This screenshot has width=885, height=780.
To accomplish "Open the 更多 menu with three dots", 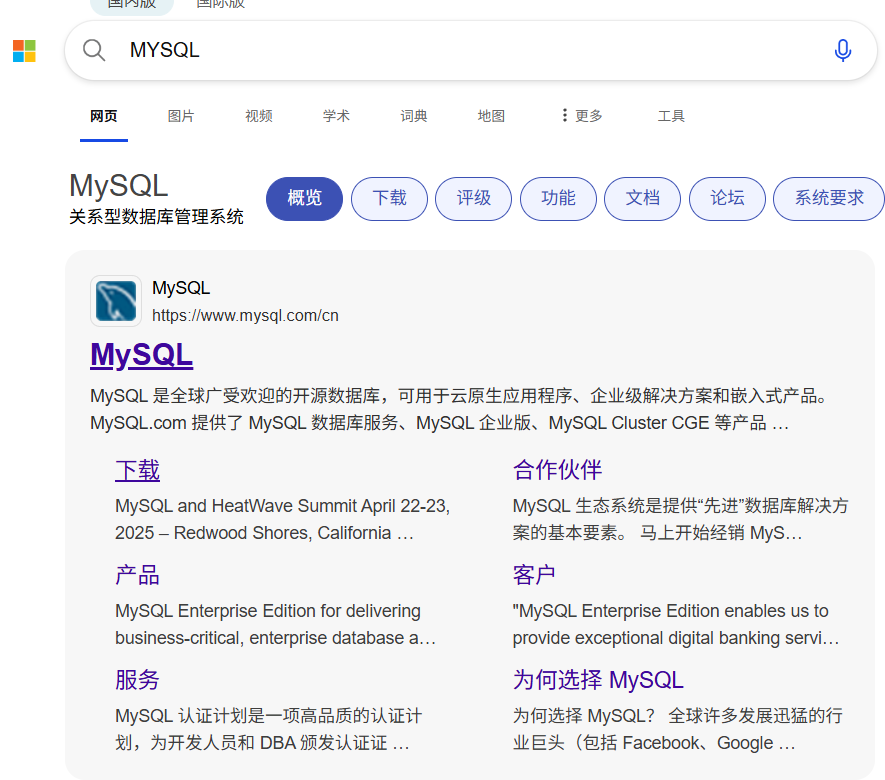I will pos(582,116).
